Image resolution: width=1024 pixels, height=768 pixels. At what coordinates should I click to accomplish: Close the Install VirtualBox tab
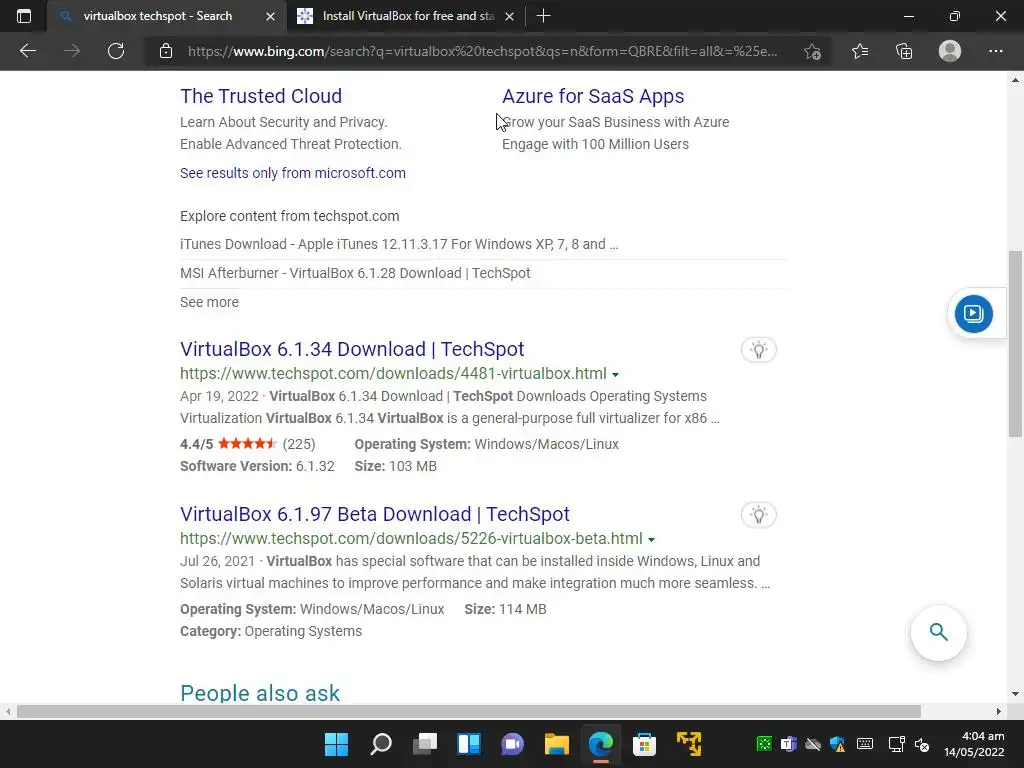pos(509,16)
